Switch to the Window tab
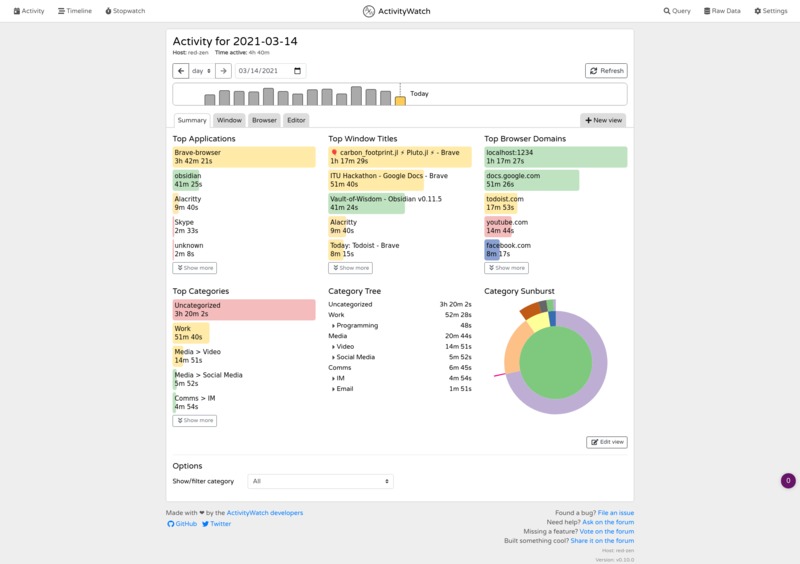The width and height of the screenshot is (800, 564). click(229, 120)
